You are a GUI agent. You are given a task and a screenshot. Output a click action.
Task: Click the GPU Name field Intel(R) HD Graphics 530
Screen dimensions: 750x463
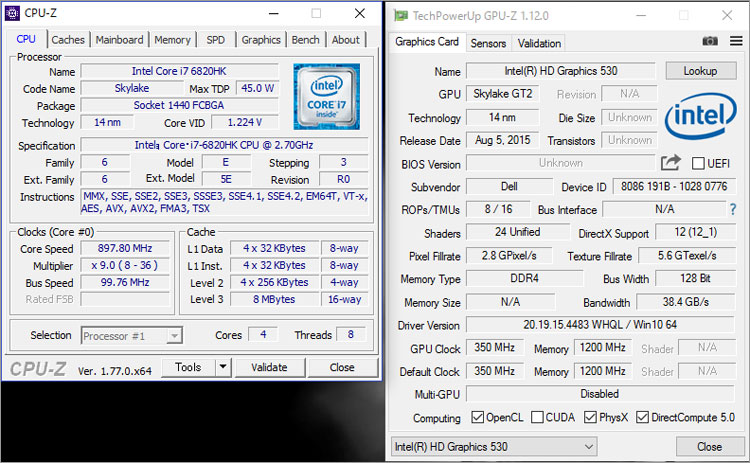tap(561, 71)
